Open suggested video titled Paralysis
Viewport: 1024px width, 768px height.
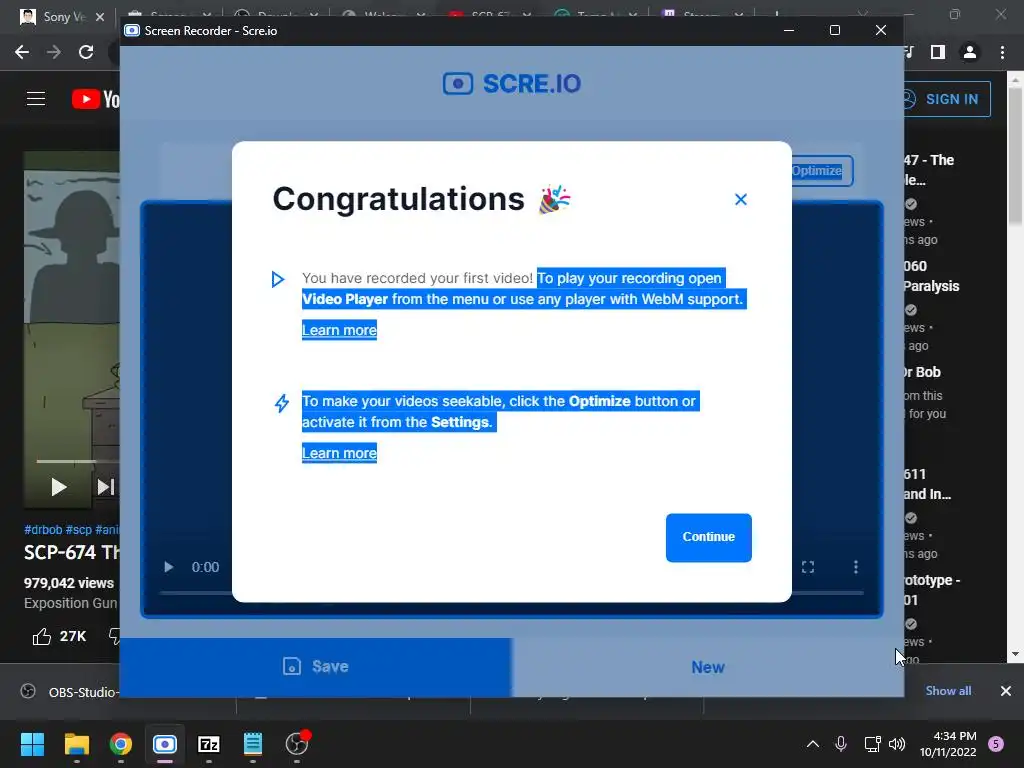point(931,276)
